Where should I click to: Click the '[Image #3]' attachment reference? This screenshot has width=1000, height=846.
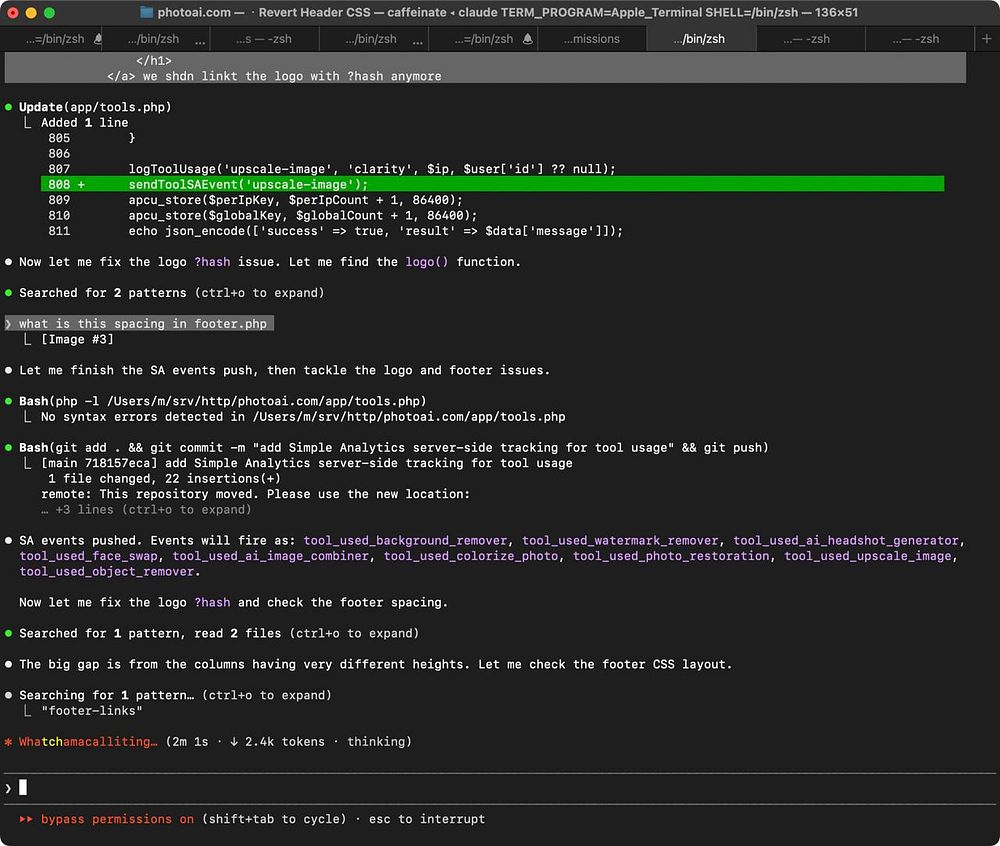coord(77,339)
